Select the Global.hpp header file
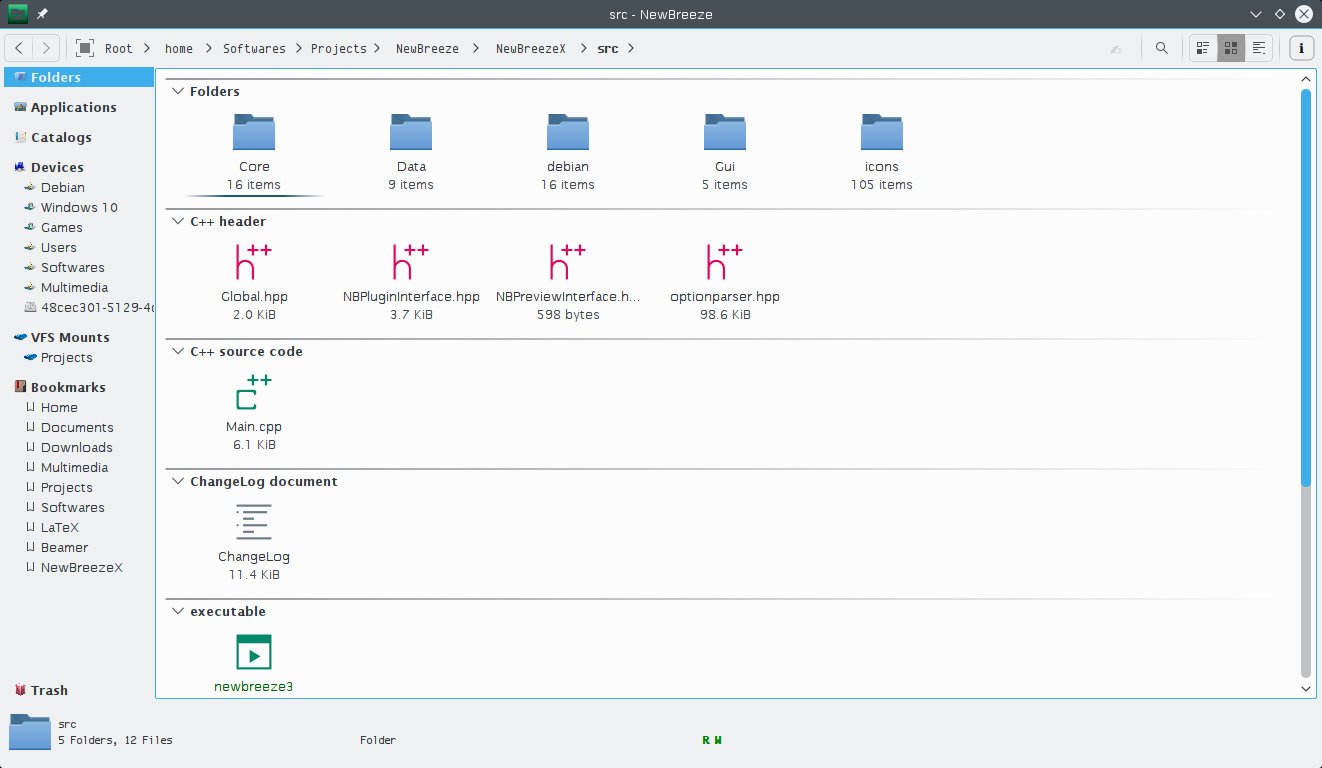The height and width of the screenshot is (768, 1322). pyautogui.click(x=254, y=281)
